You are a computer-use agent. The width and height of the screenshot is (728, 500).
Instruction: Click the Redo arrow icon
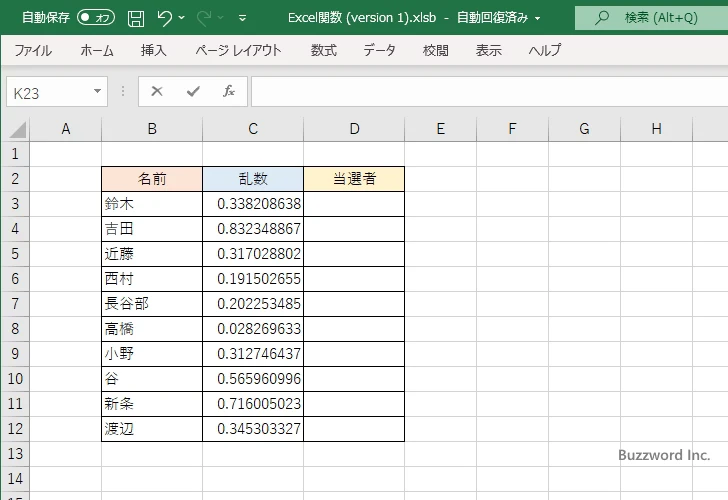point(204,18)
